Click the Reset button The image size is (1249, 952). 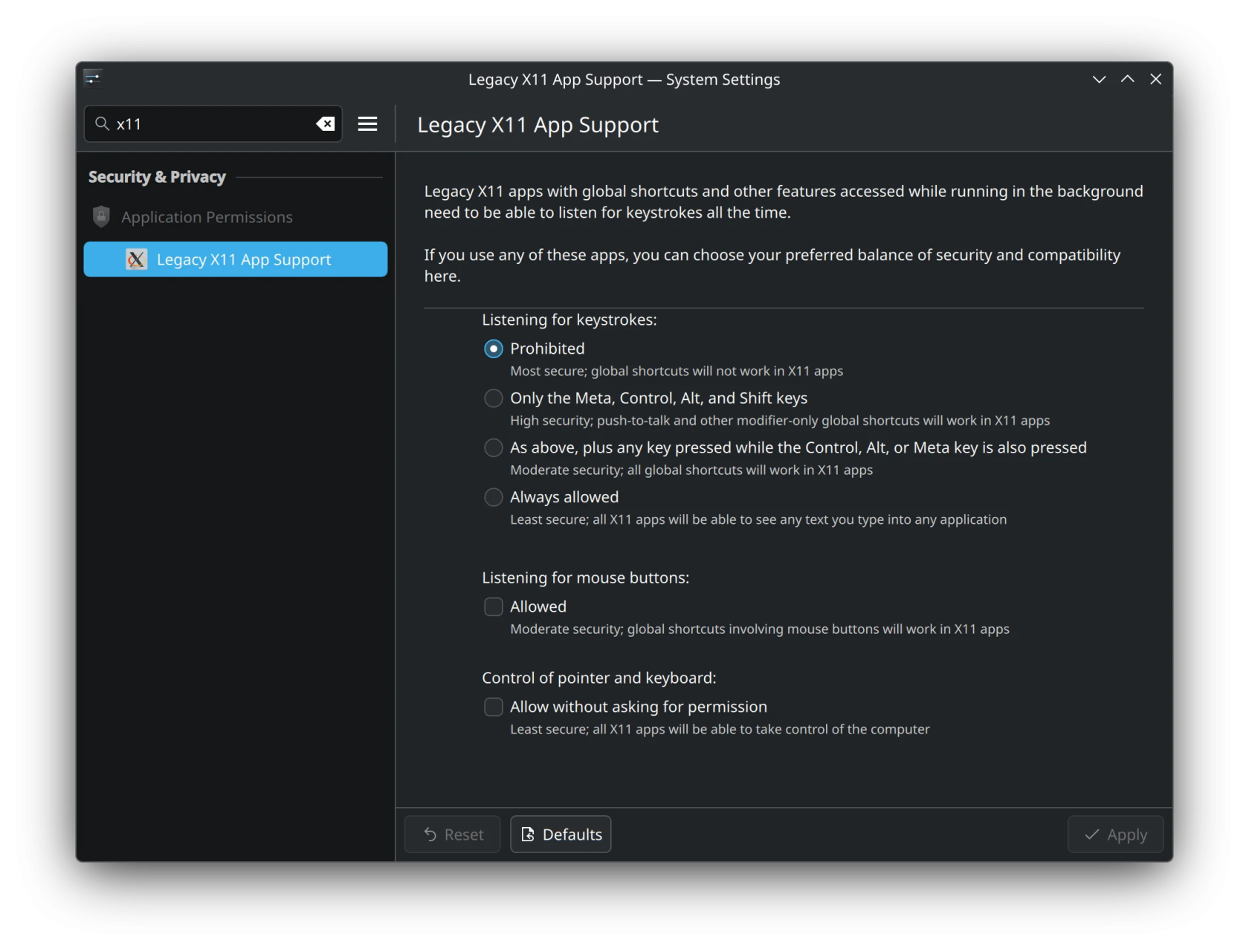pos(453,834)
